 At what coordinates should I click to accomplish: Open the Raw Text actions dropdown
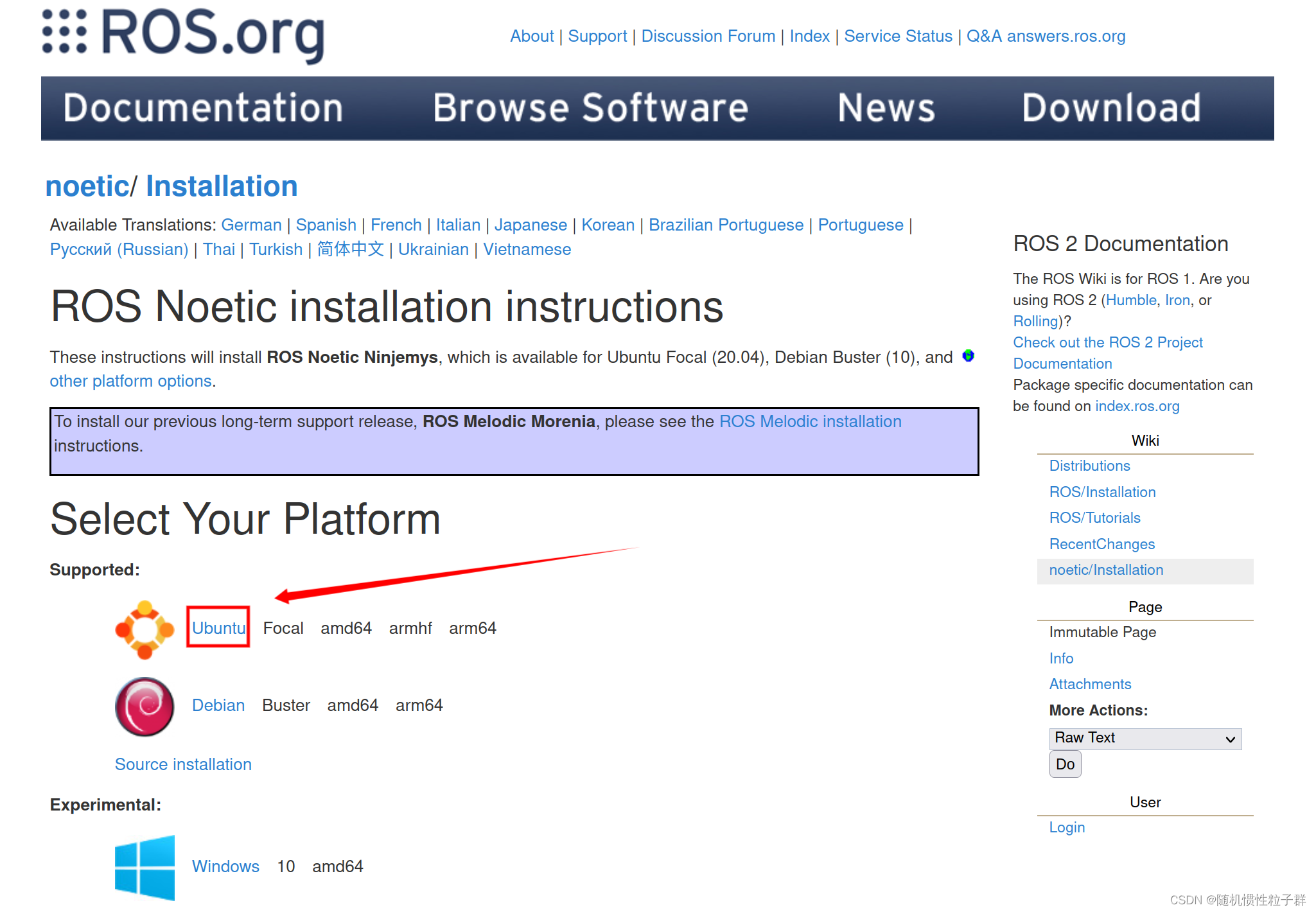click(x=1145, y=739)
